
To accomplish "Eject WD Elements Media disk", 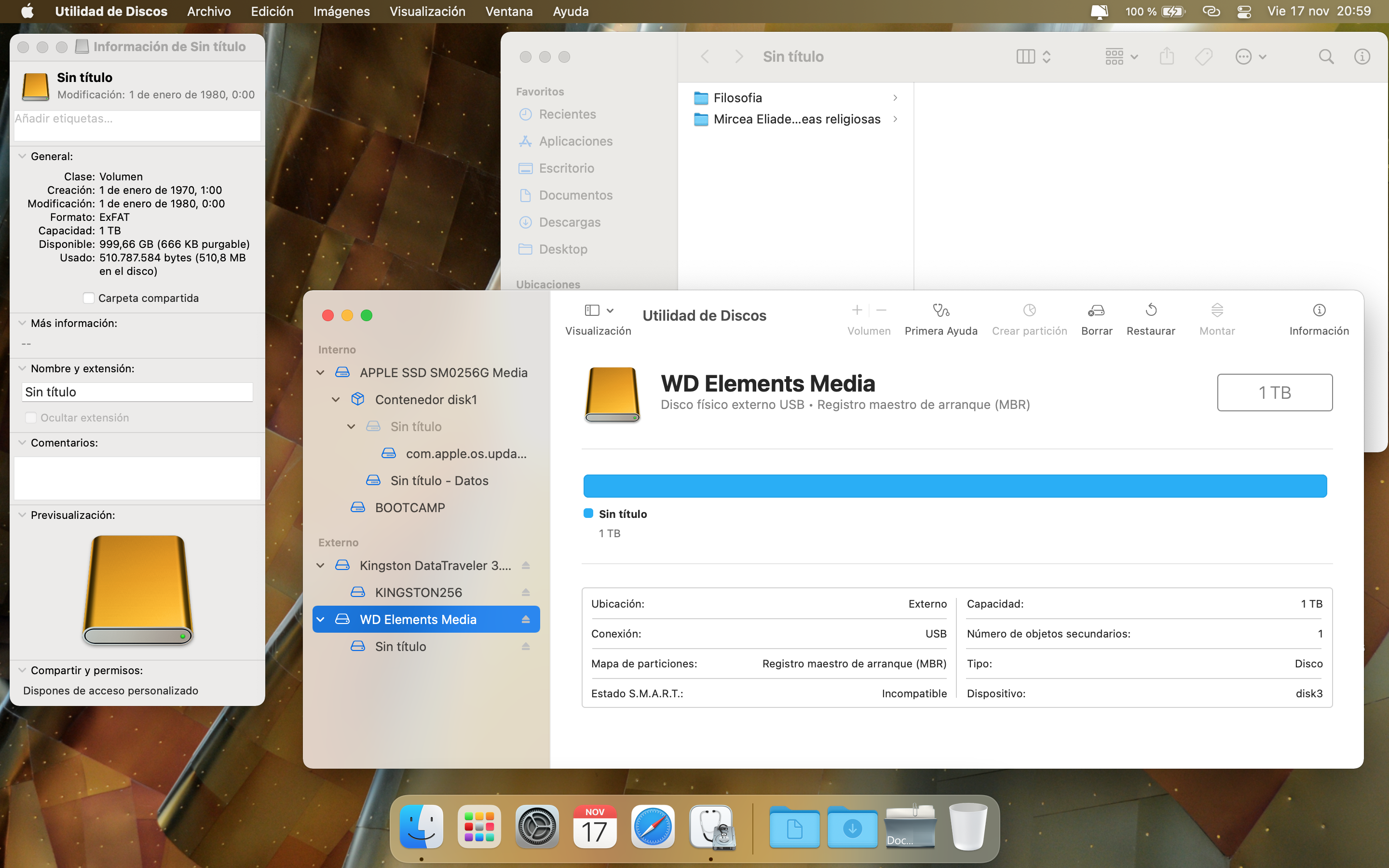I will point(525,620).
